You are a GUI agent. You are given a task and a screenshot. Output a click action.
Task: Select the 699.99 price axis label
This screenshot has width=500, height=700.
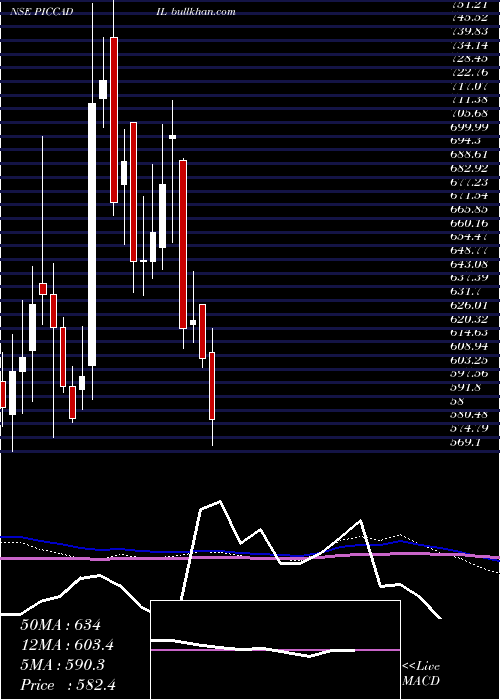click(x=469, y=127)
